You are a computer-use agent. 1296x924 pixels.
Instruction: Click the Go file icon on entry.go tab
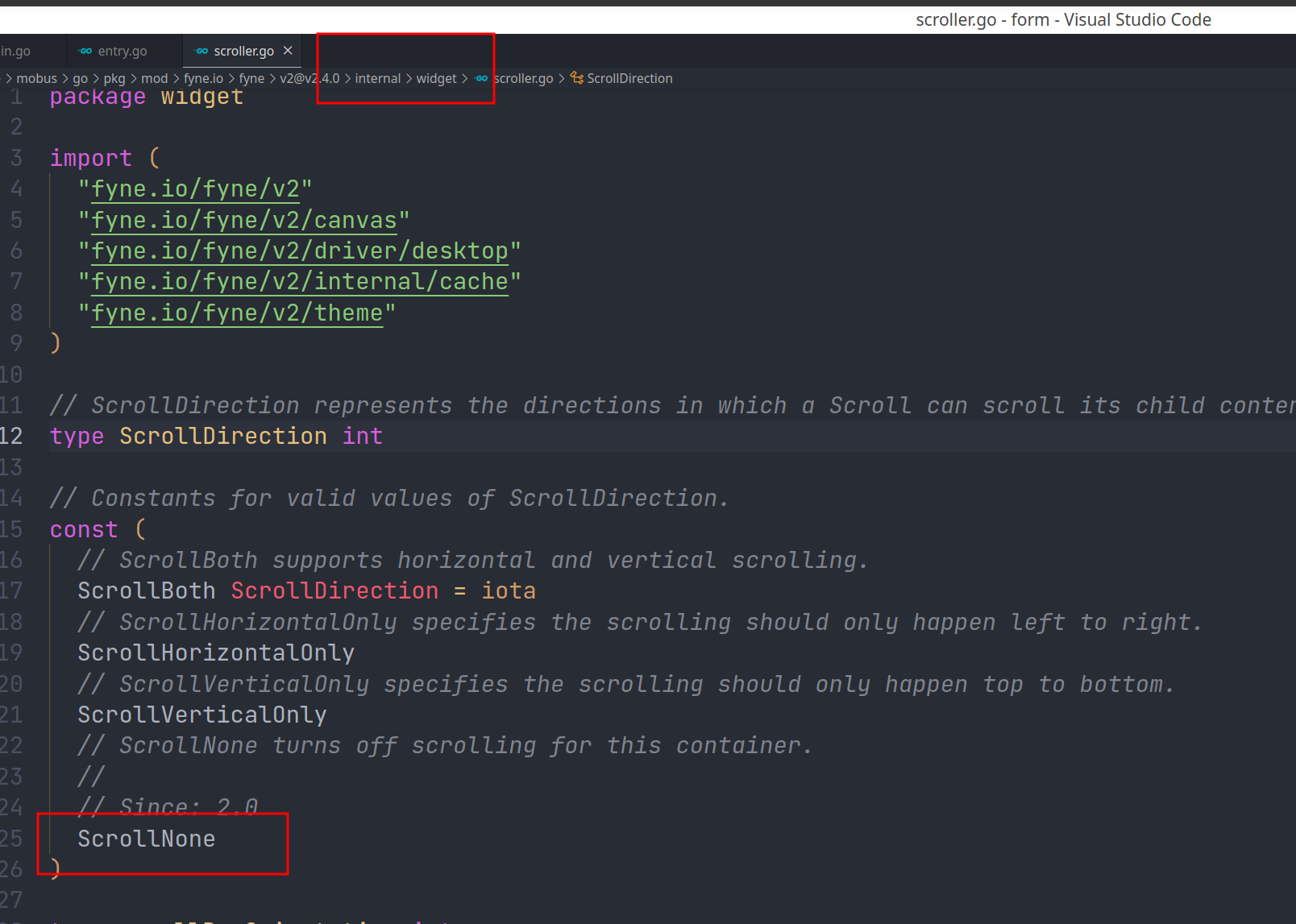85,51
